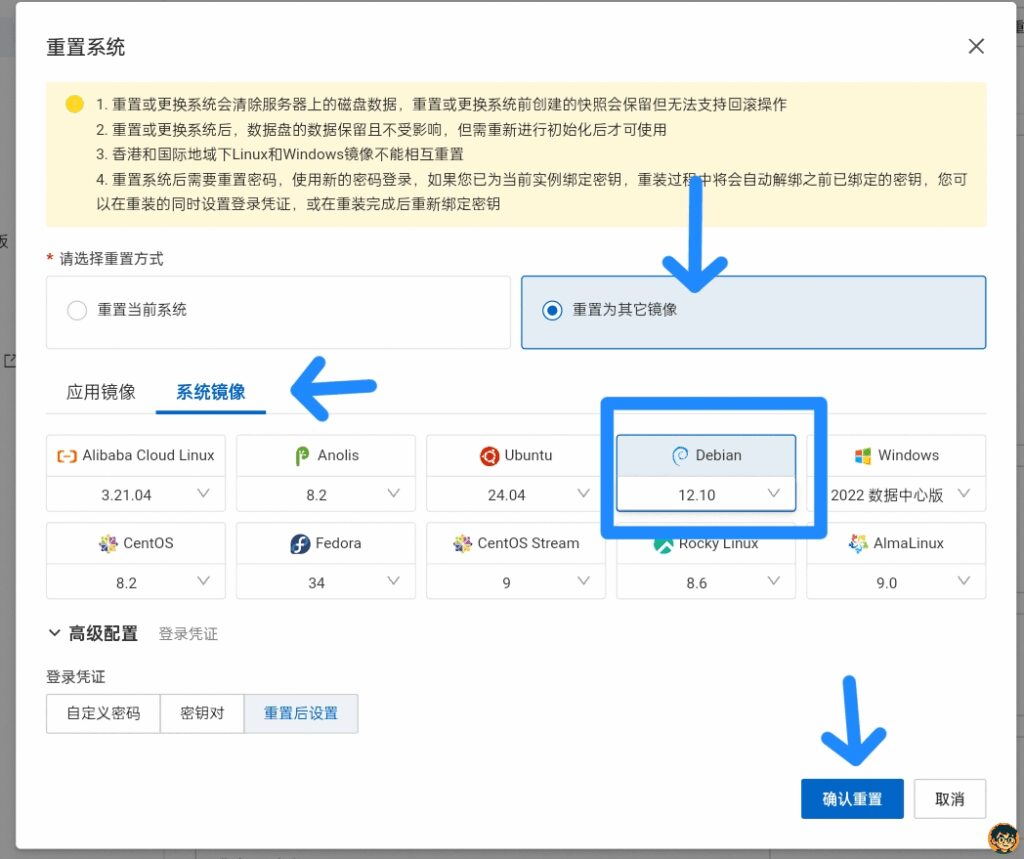1024x859 pixels.
Task: Click the Anolis logo icon
Action: point(302,455)
